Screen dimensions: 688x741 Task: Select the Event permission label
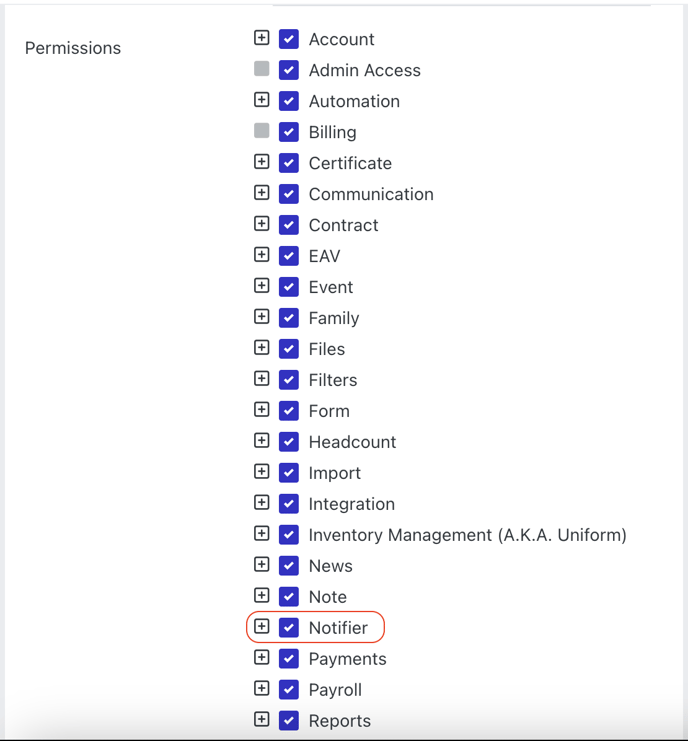(331, 287)
